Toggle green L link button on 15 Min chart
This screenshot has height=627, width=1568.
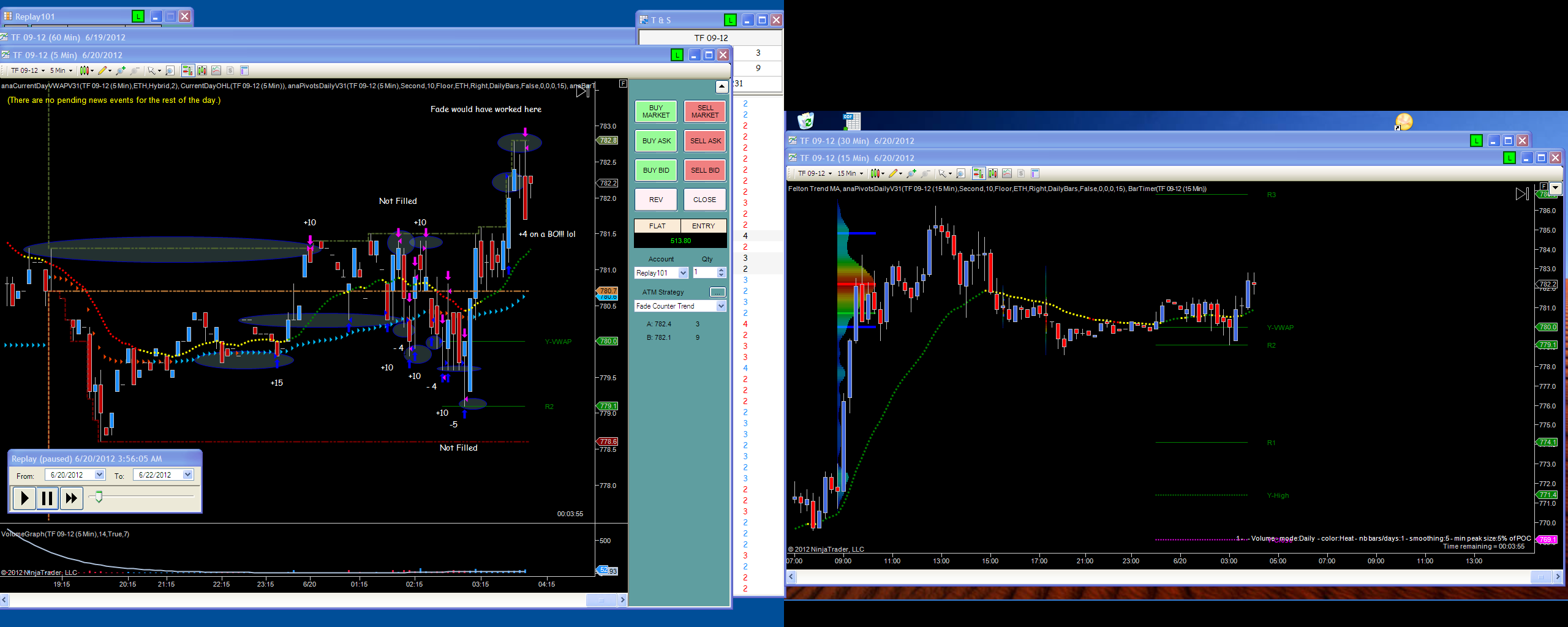pyautogui.click(x=1509, y=158)
